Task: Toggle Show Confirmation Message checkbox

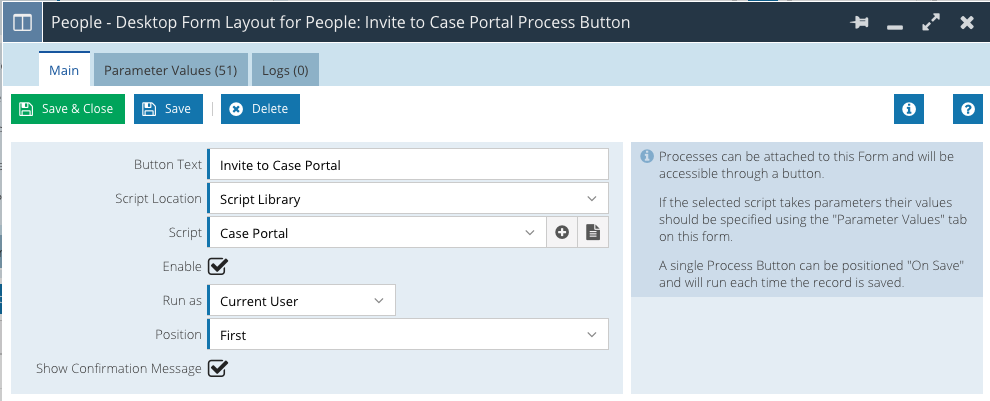Action: 217,368
